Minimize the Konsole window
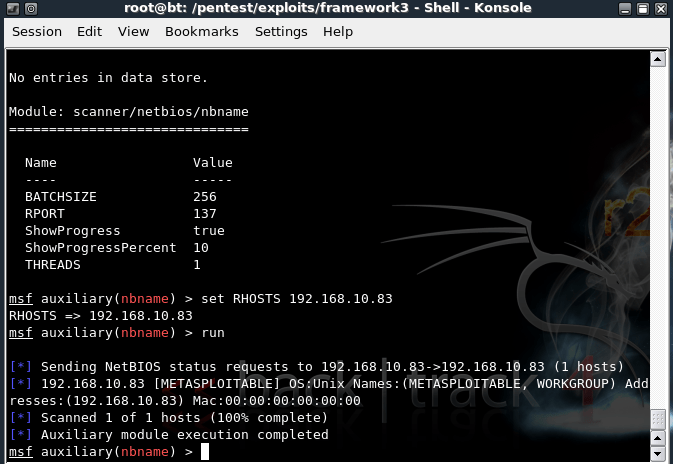Screen dimensions: 673x464 (625, 9)
